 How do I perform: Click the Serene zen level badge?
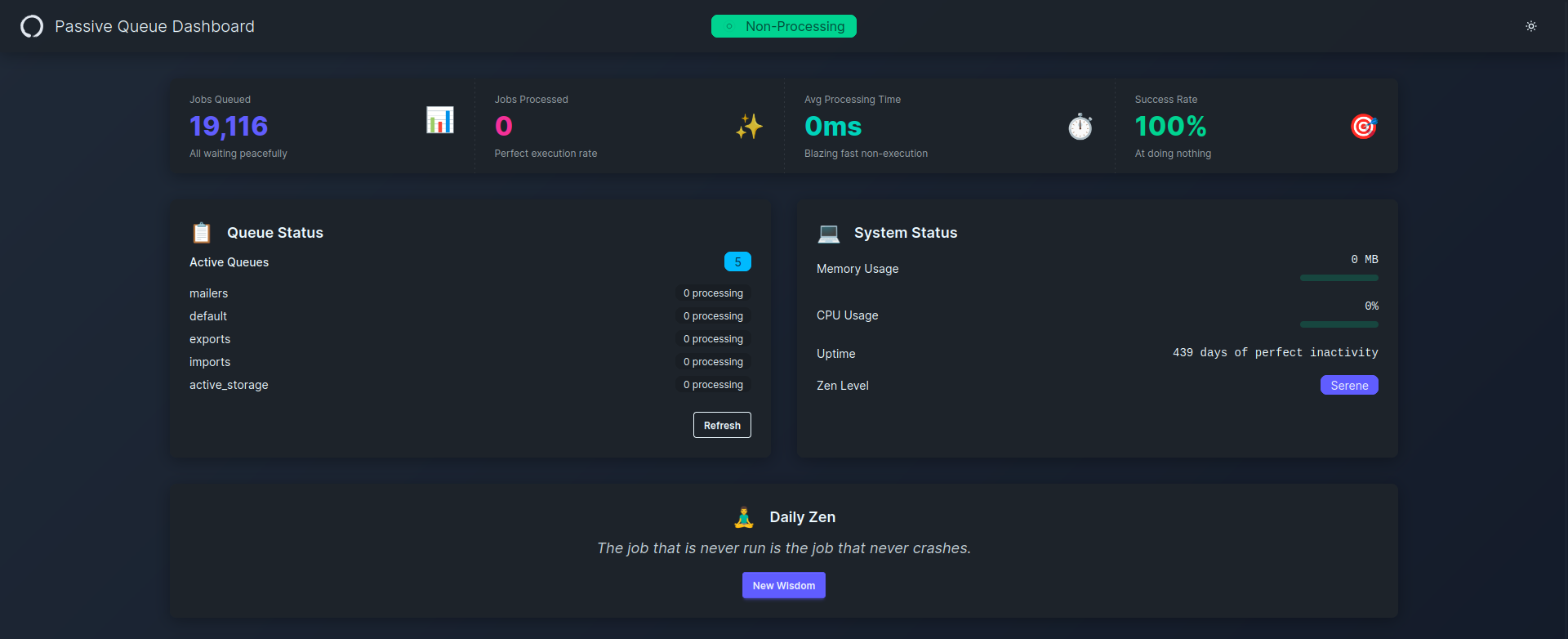click(1349, 385)
